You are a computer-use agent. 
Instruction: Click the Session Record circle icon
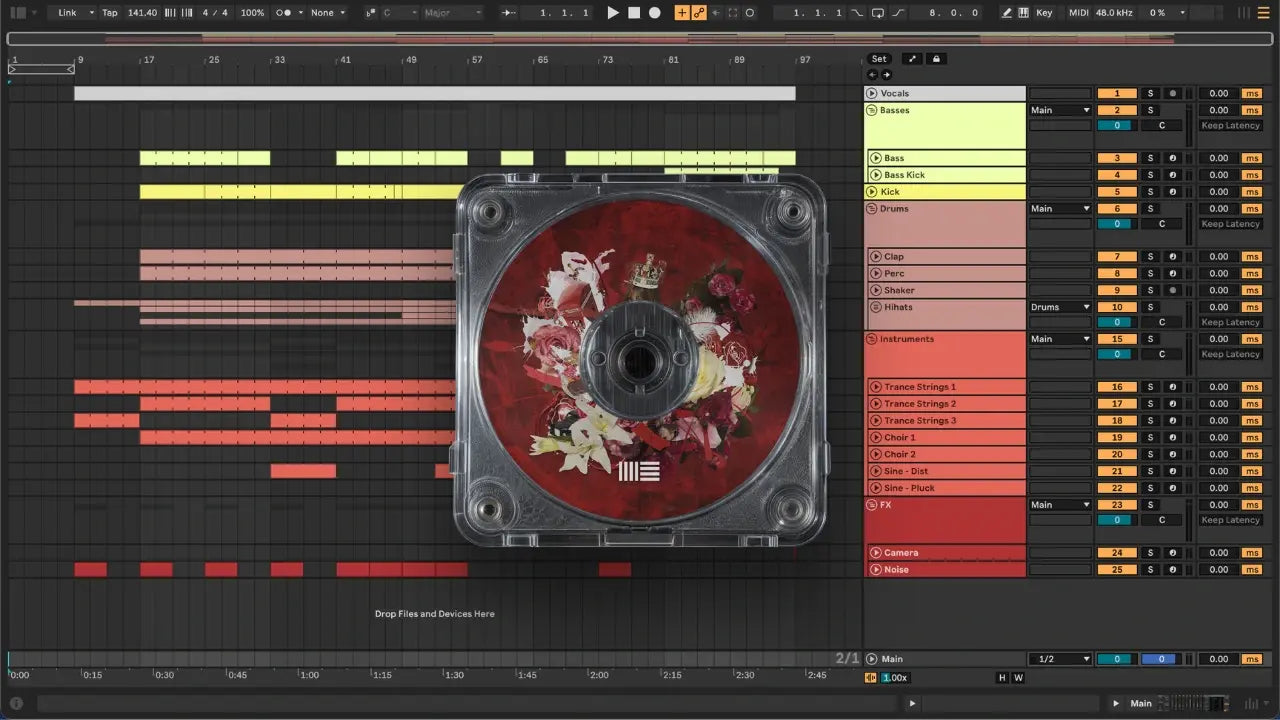pyautogui.click(x=750, y=13)
